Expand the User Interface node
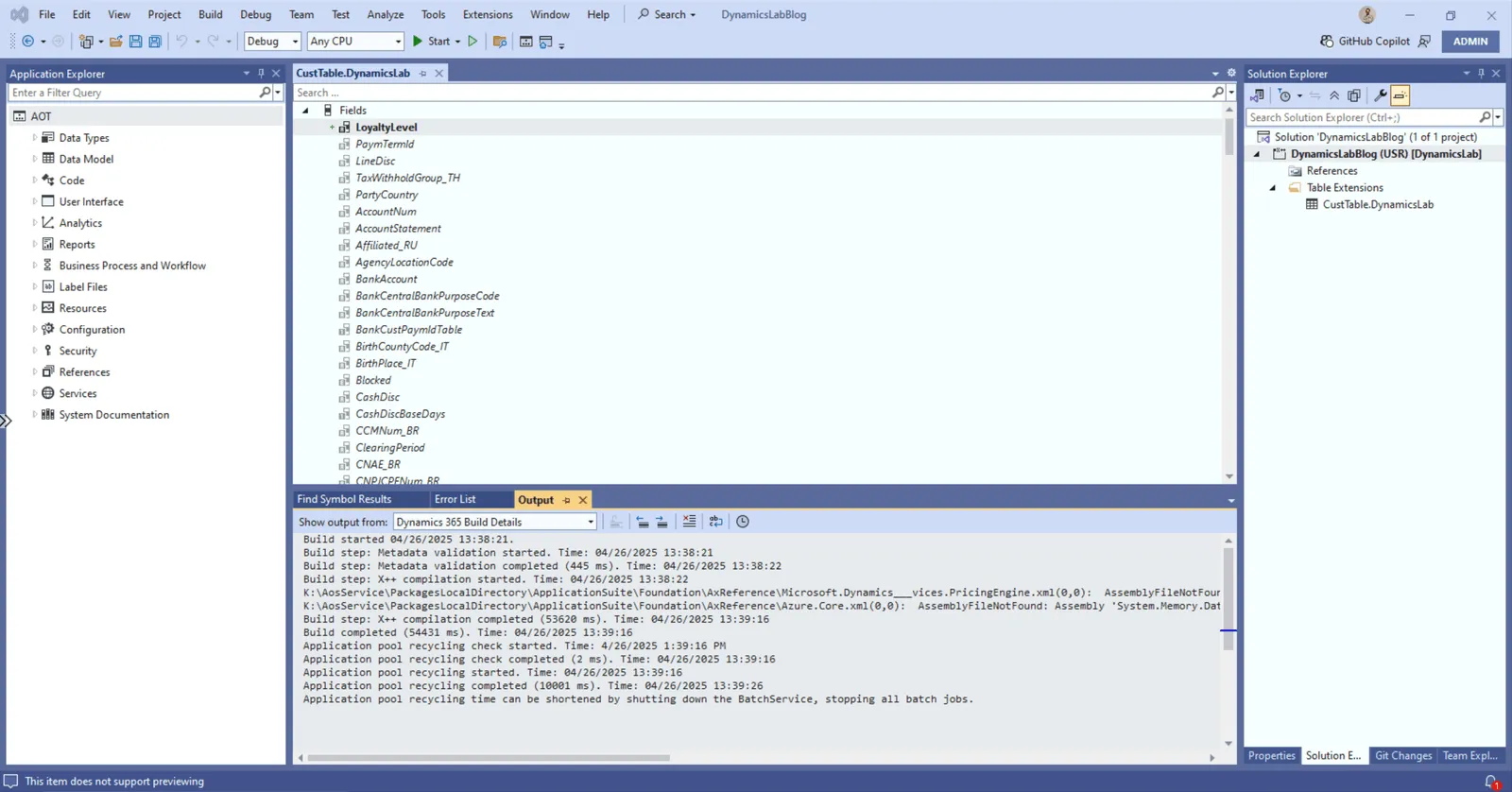 (x=35, y=201)
